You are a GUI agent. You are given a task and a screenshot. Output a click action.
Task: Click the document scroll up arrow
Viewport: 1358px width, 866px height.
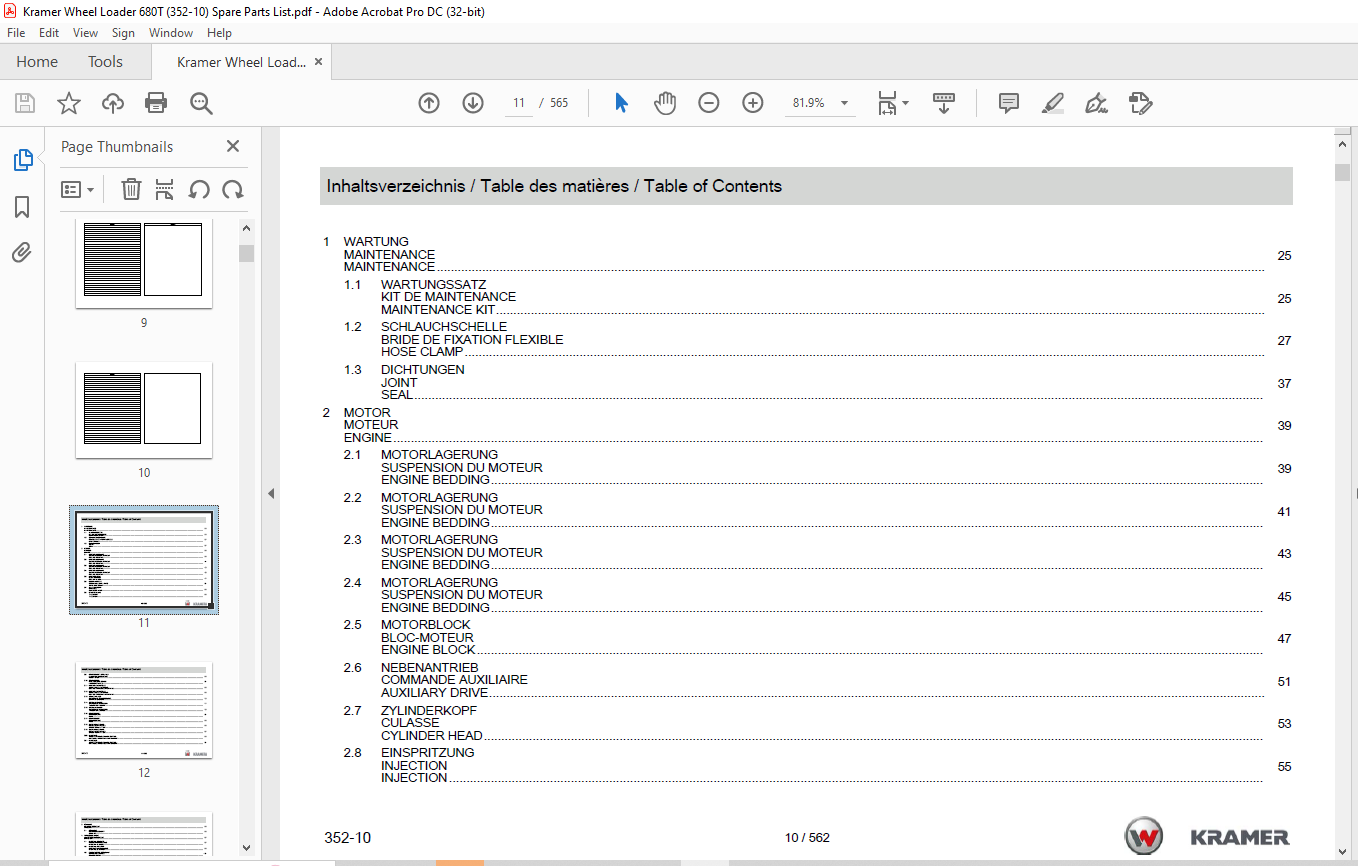(1342, 145)
